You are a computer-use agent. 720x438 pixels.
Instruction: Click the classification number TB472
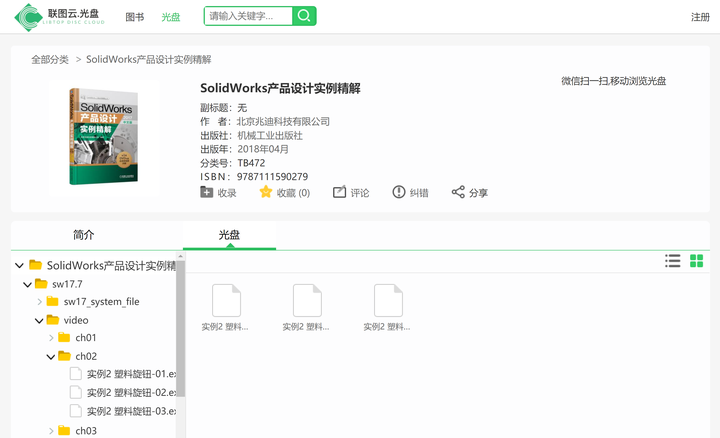pyautogui.click(x=251, y=163)
